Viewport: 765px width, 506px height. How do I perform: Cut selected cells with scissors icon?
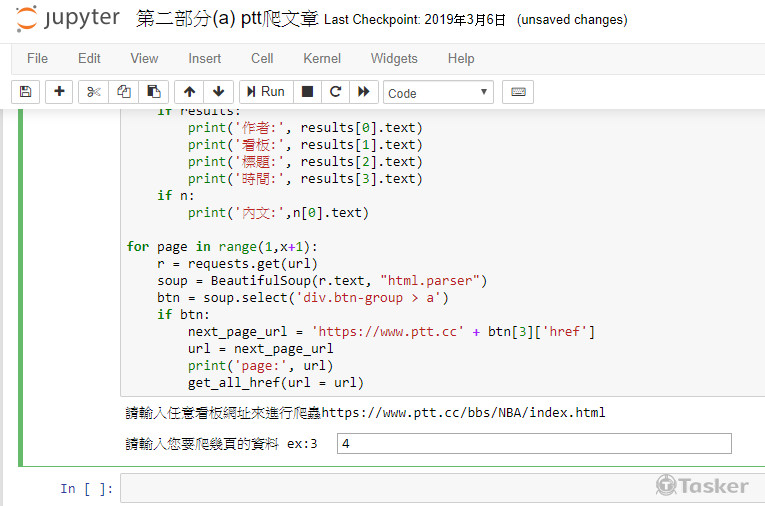click(x=94, y=92)
